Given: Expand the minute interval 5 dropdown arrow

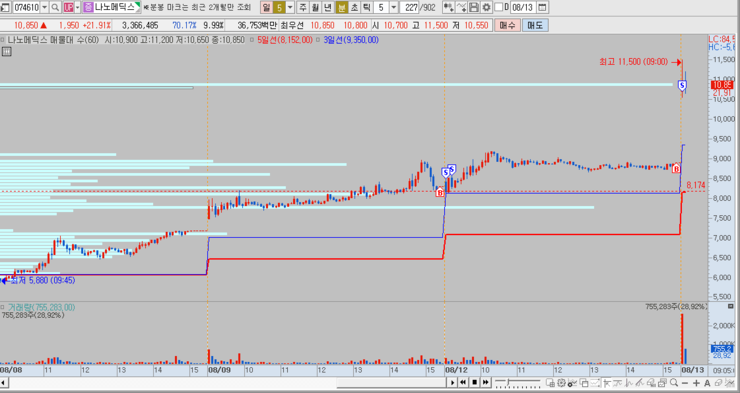Looking at the screenshot, I should tap(394, 7).
